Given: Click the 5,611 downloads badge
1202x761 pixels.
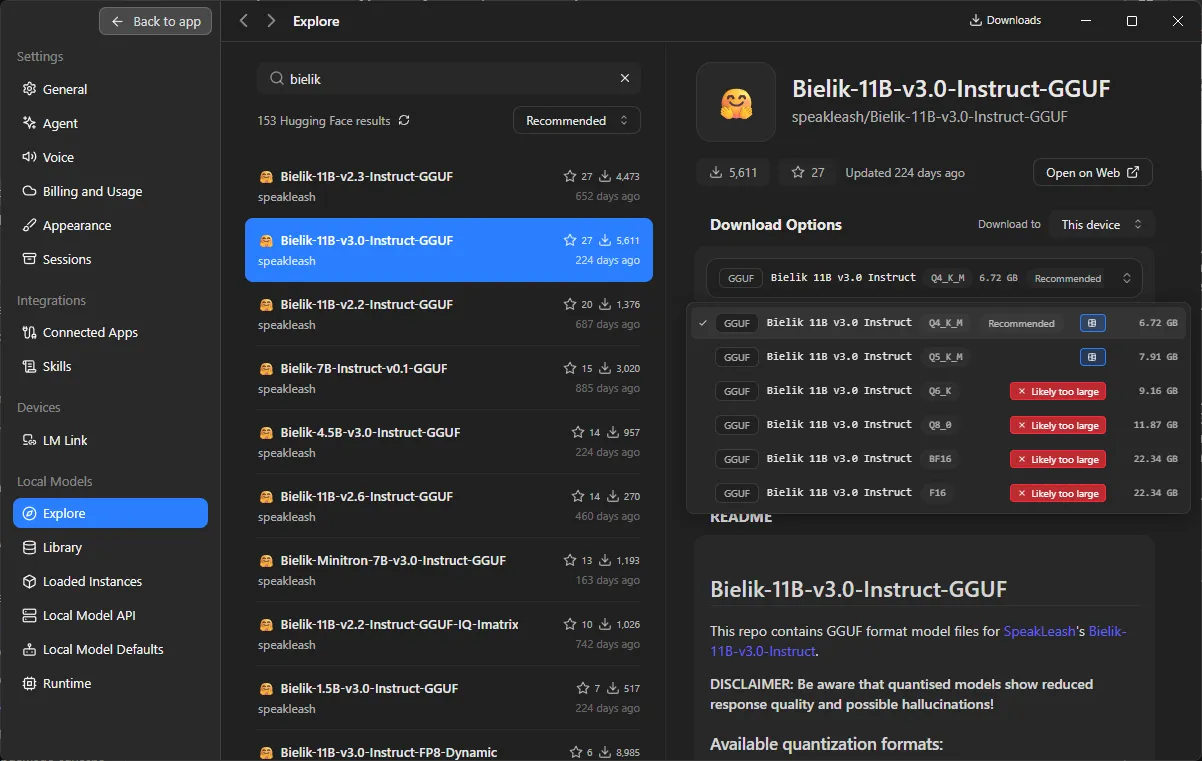Looking at the screenshot, I should (x=734, y=172).
